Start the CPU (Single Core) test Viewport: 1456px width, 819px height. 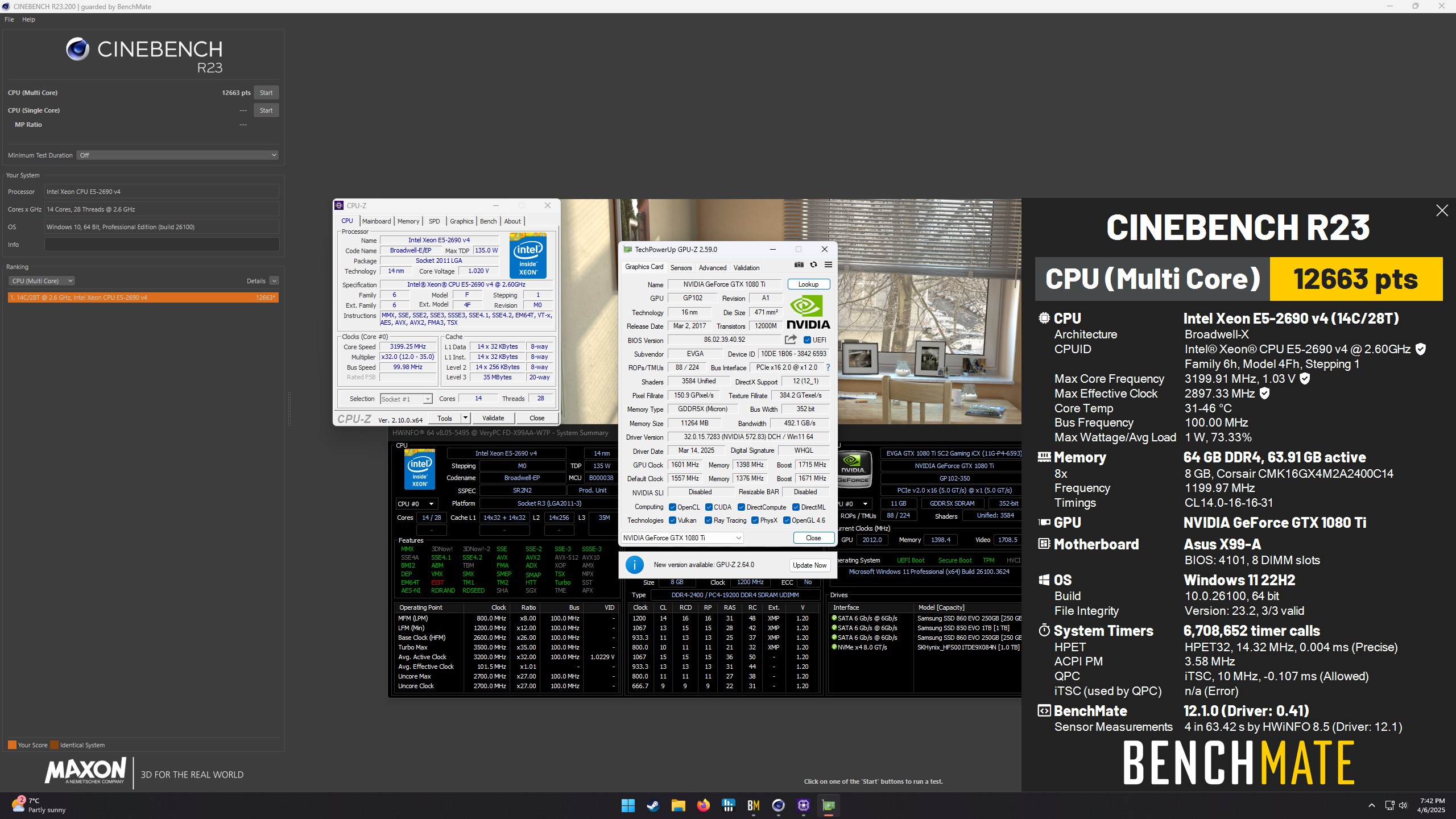266,110
